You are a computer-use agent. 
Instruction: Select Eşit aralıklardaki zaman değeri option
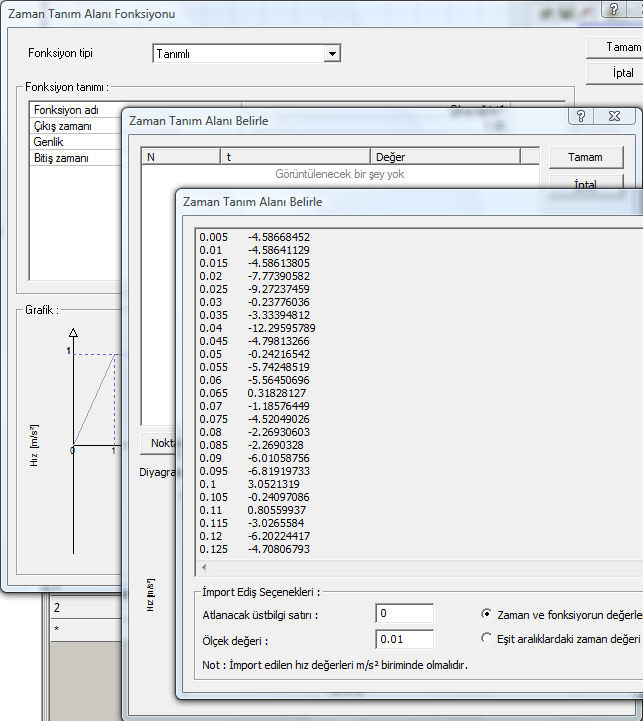[486, 638]
